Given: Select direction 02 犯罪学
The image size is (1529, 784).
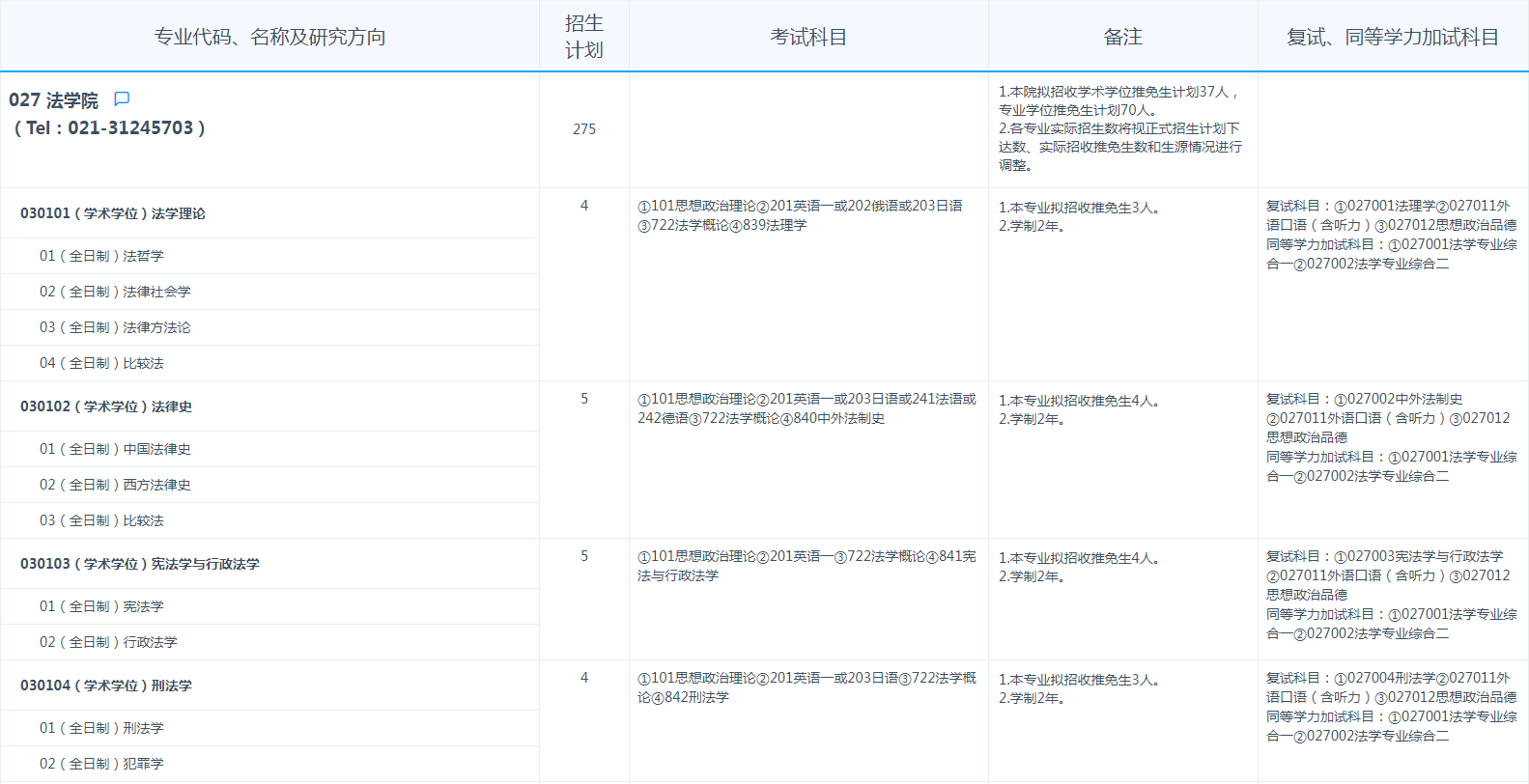Looking at the screenshot, I should (x=101, y=764).
